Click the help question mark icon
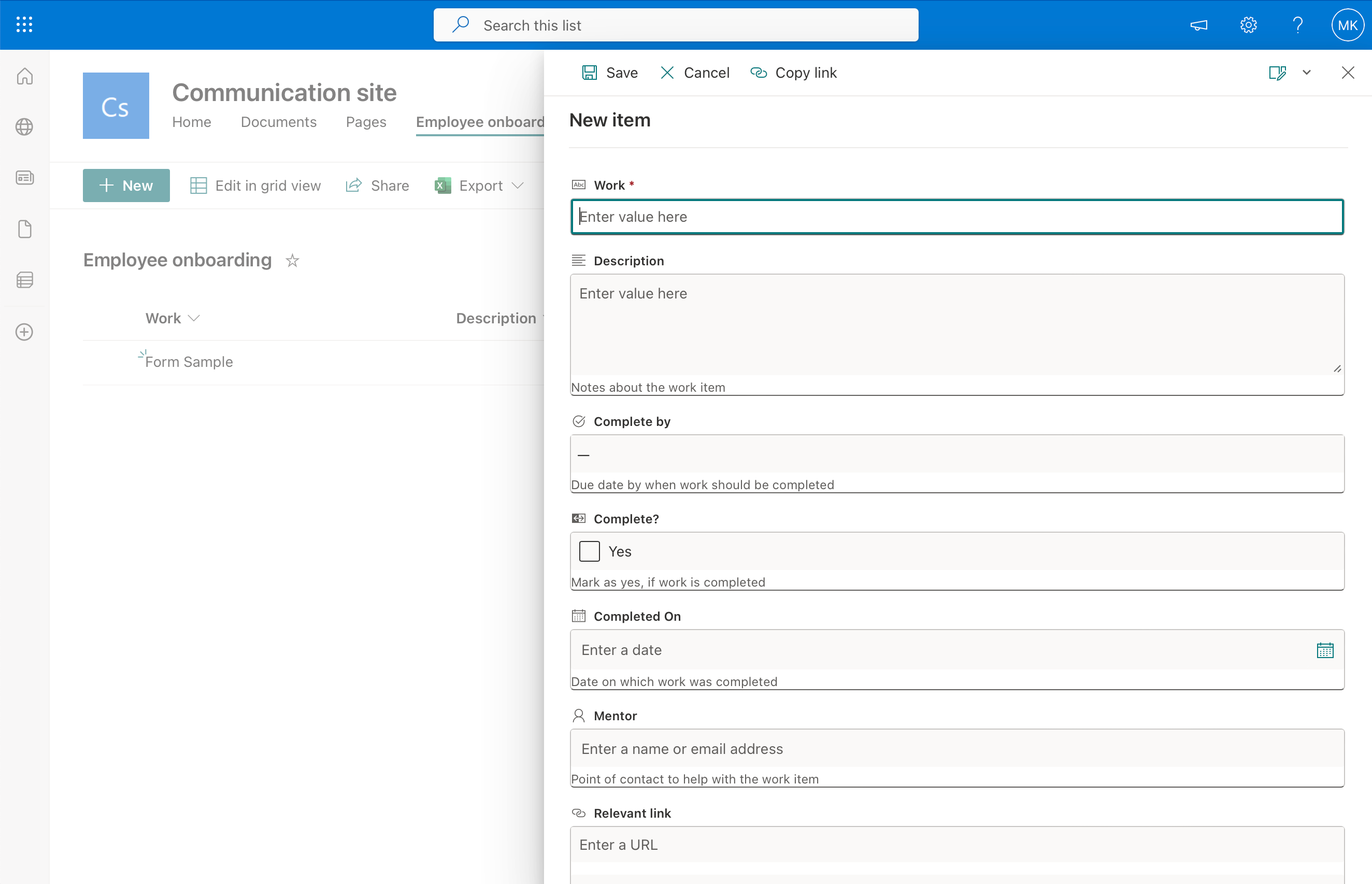1372x884 pixels. (x=1298, y=25)
